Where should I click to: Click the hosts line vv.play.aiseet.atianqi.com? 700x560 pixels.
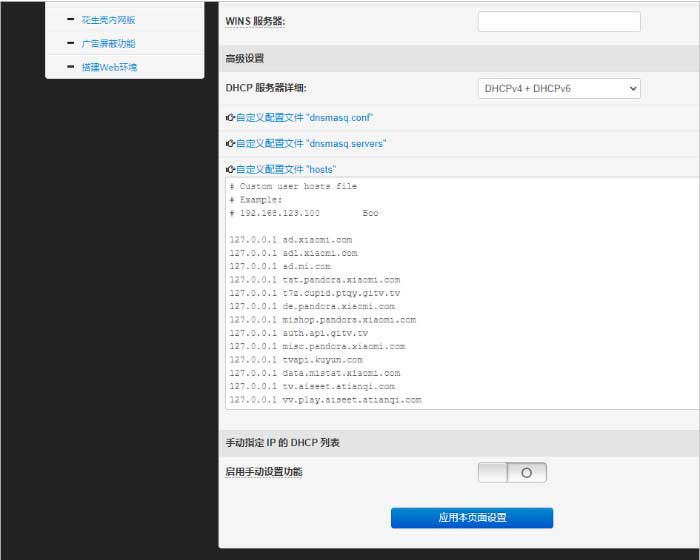[x=325, y=400]
